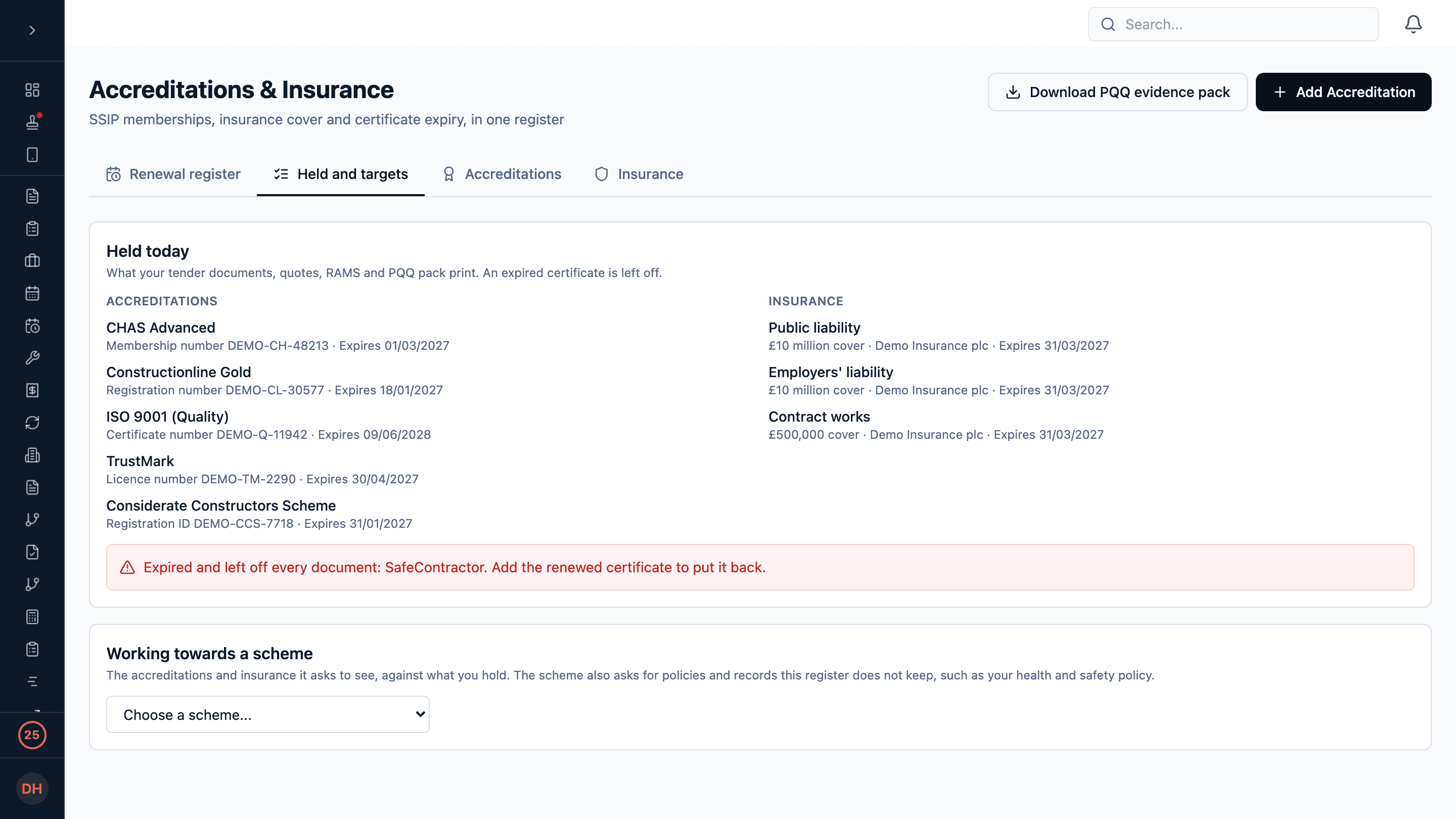Select the Held and targets tab
1456x819 pixels.
340,174
